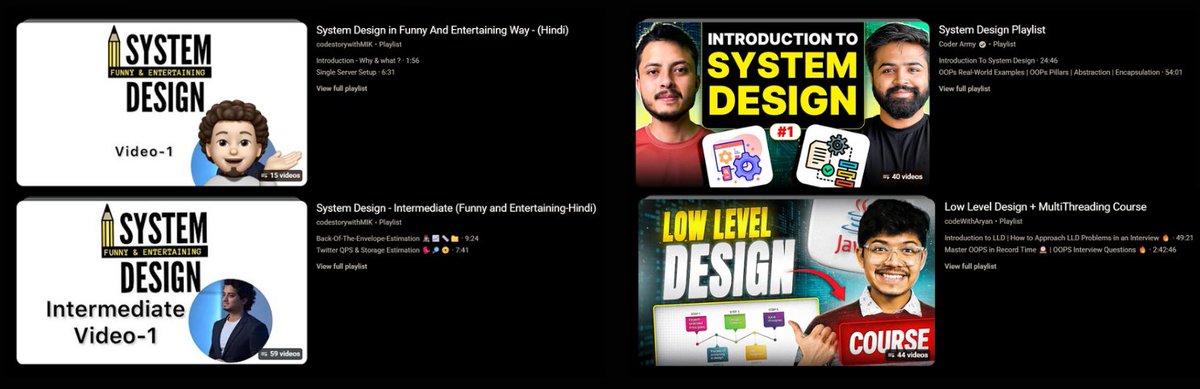Viewport: 1200px width, 389px height.
Task: Open Low Level Design + MultiThreading Course title
Action: 1045,207
